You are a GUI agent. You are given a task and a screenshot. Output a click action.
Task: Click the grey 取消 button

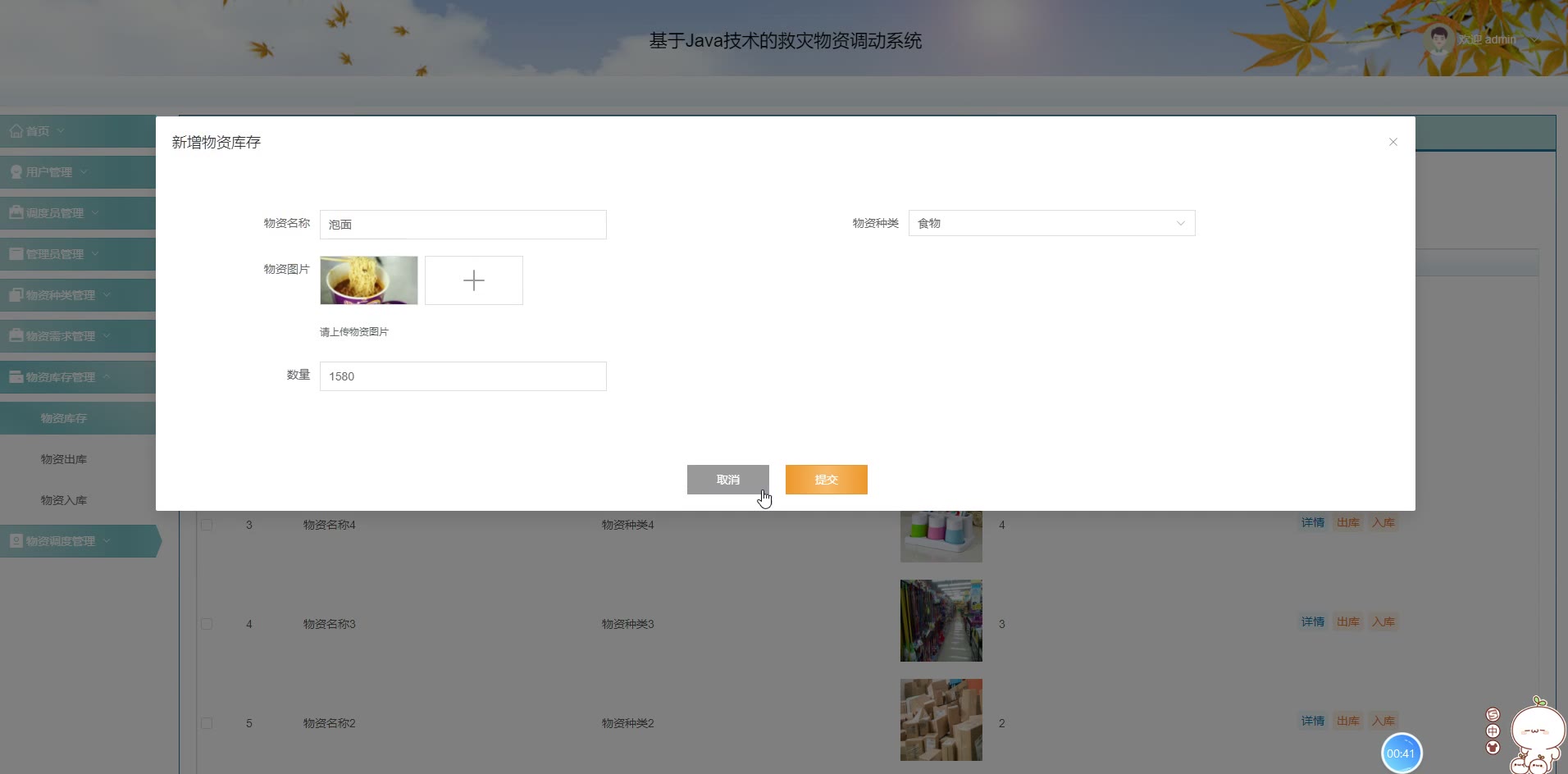coord(728,480)
